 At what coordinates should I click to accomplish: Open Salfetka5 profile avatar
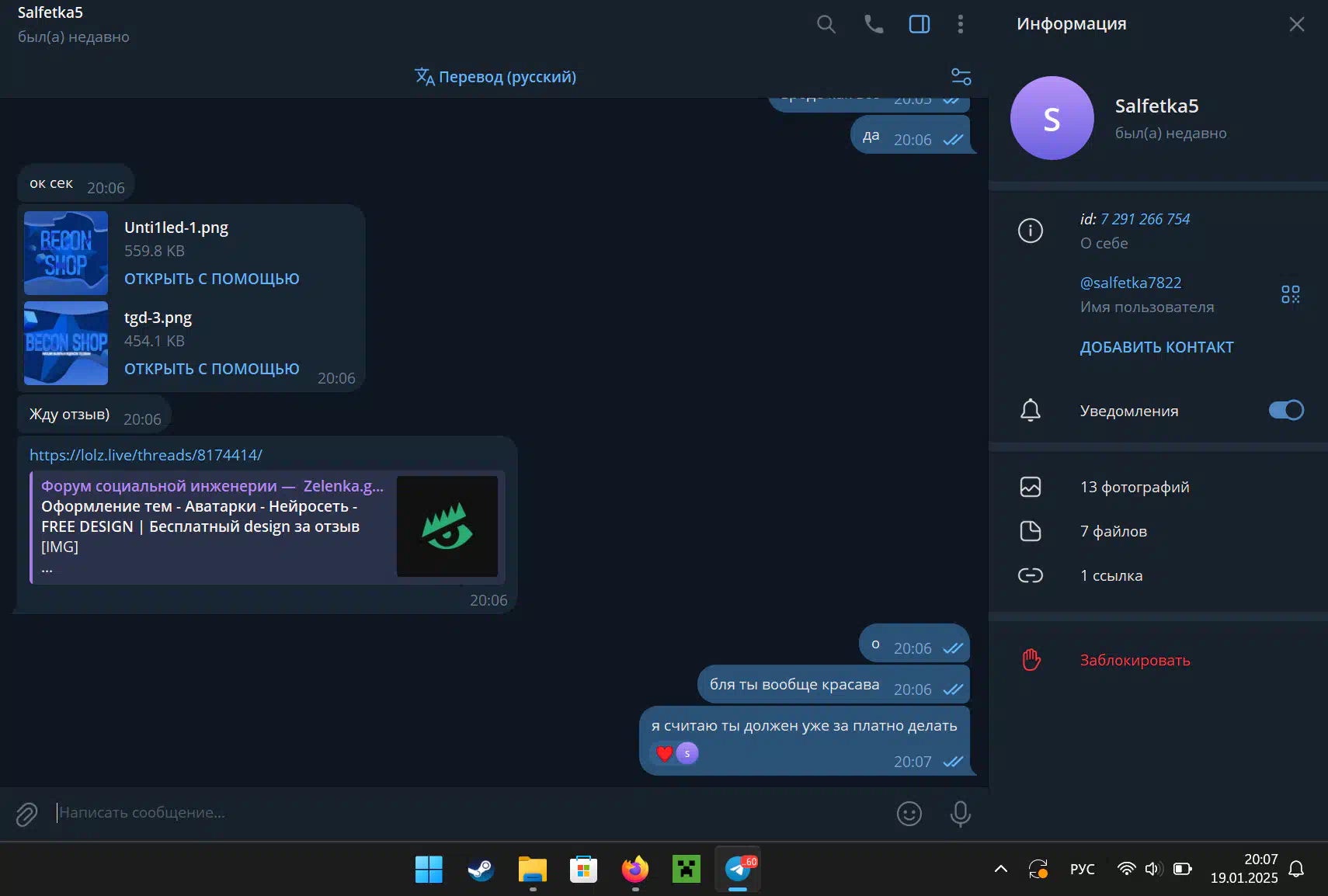pyautogui.click(x=1052, y=118)
